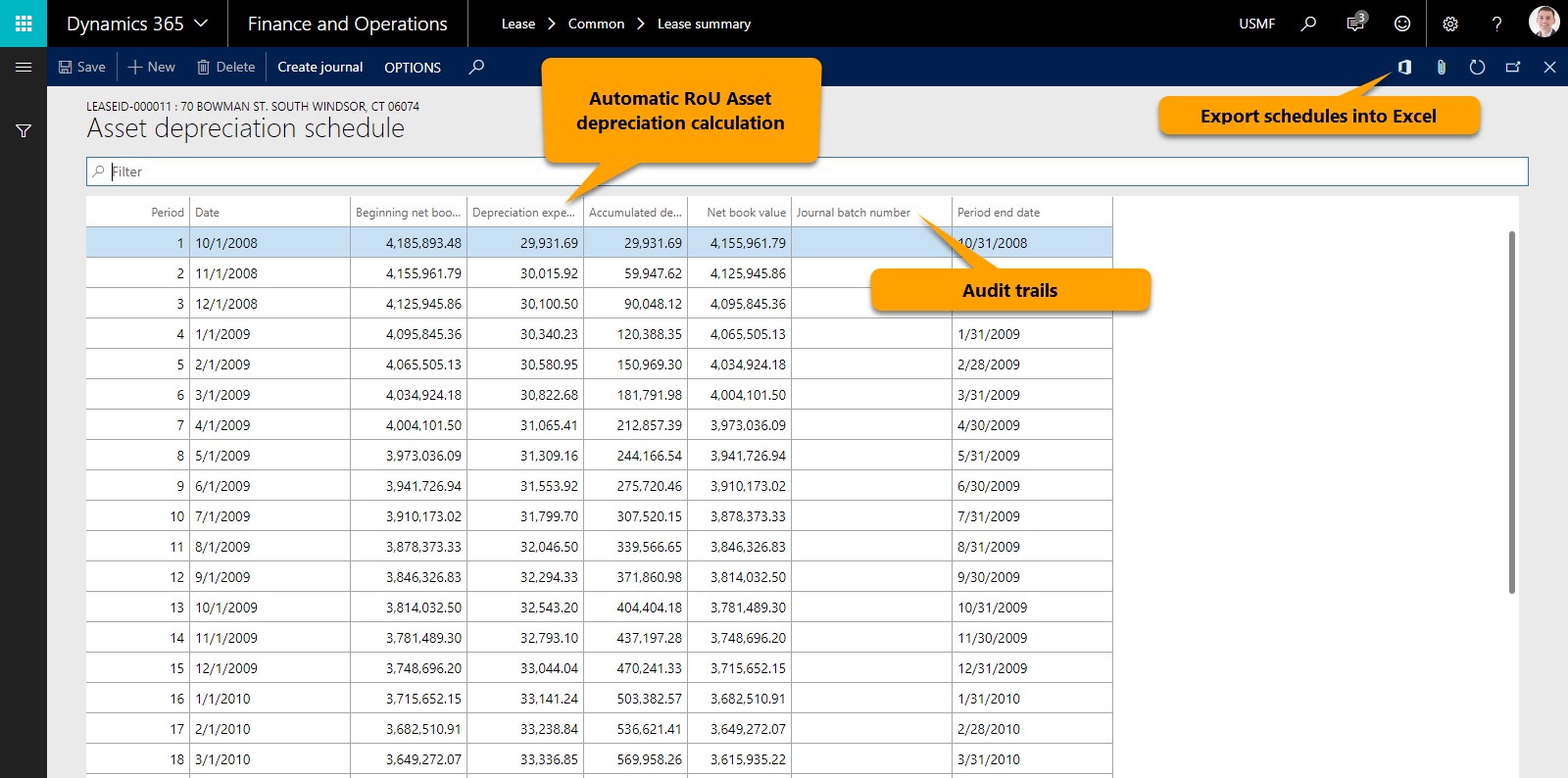Click net book value 4,004,101.50 in period 6

coord(740,395)
